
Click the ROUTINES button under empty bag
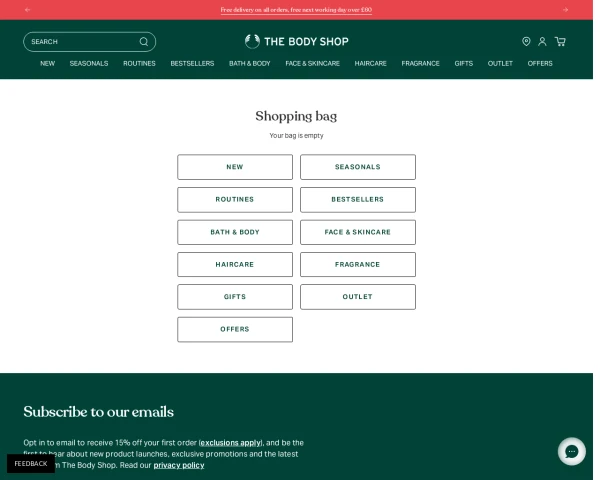click(235, 199)
